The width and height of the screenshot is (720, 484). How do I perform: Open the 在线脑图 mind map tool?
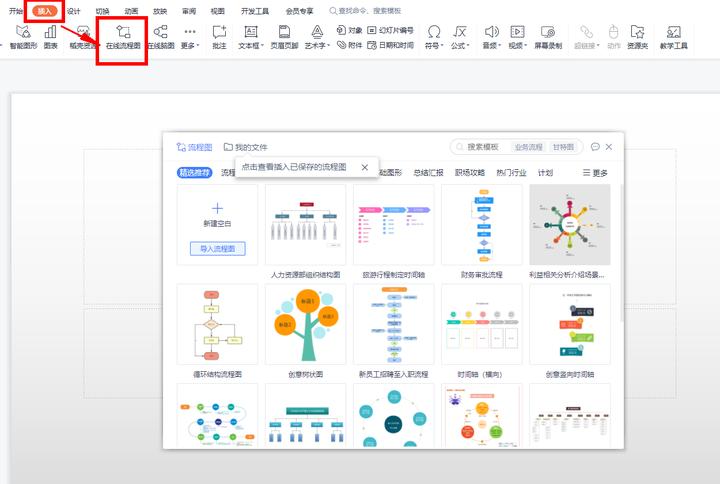point(161,37)
